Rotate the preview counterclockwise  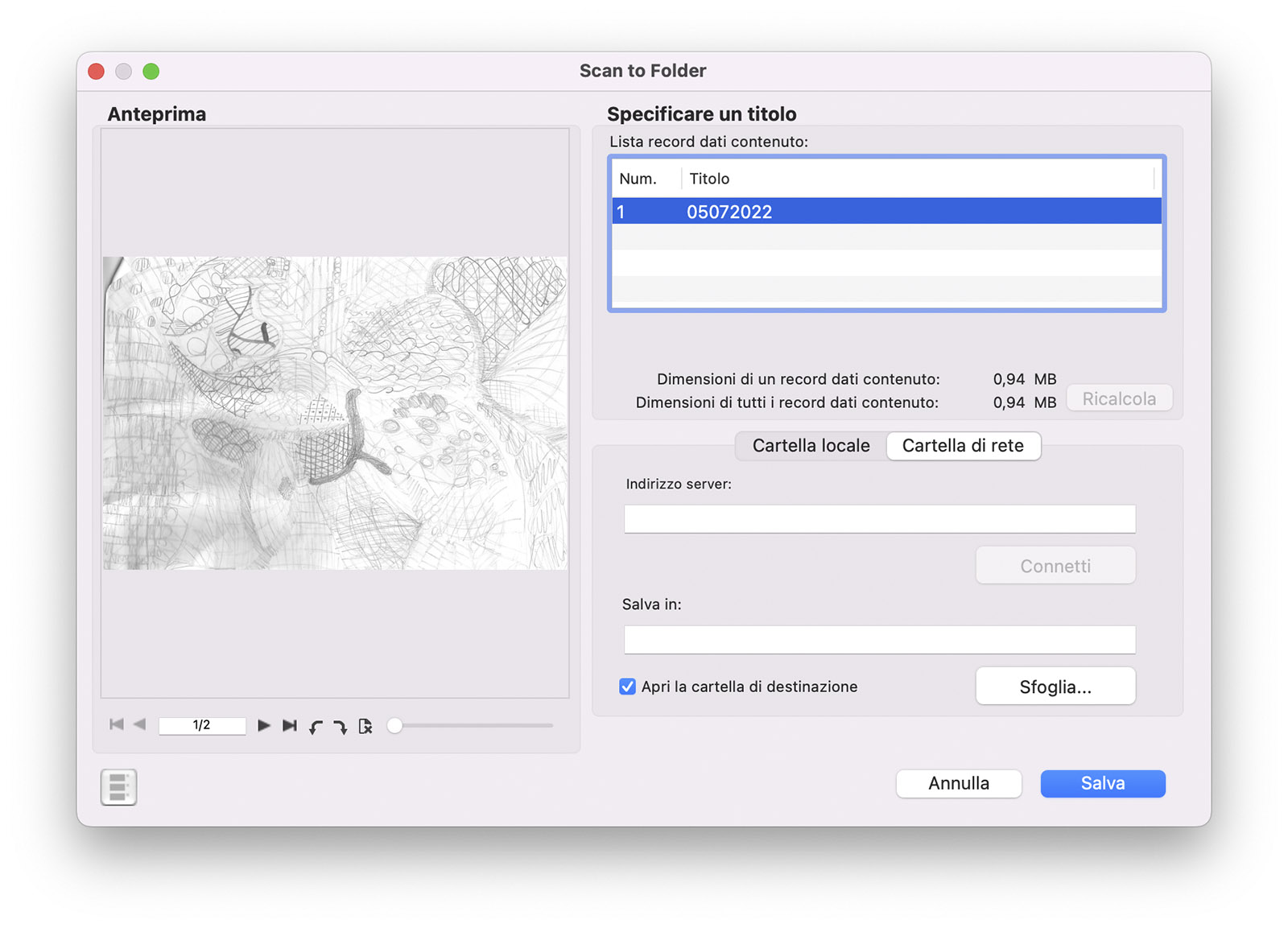(316, 727)
